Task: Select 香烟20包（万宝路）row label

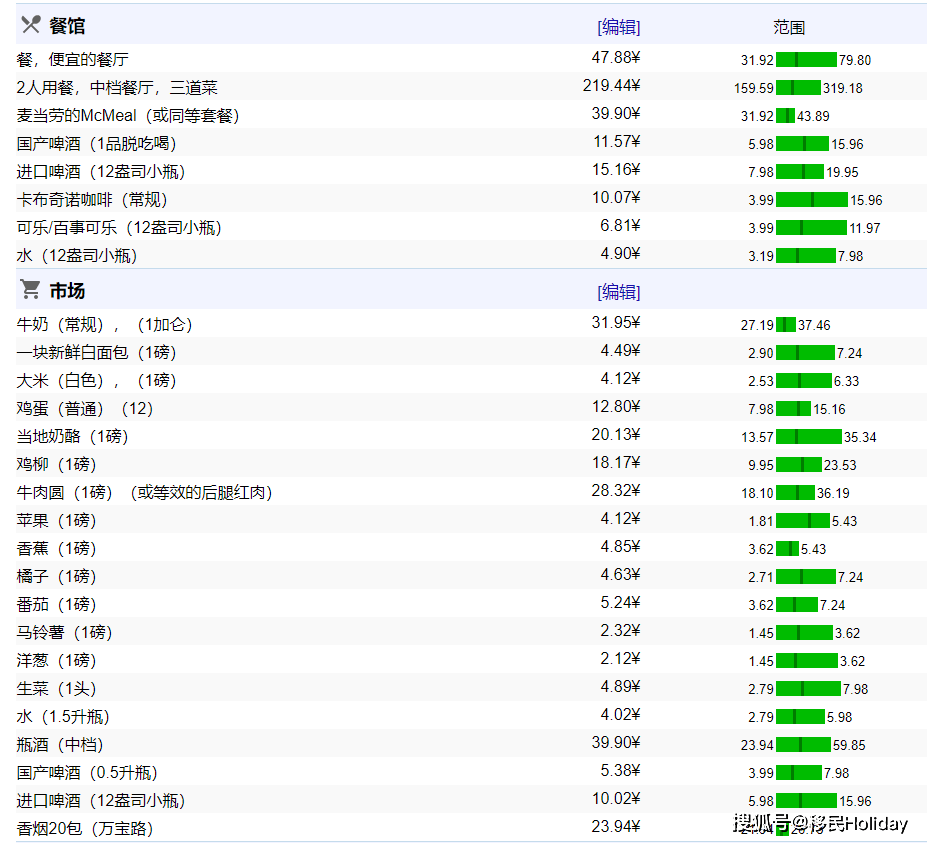Action: coord(85,828)
